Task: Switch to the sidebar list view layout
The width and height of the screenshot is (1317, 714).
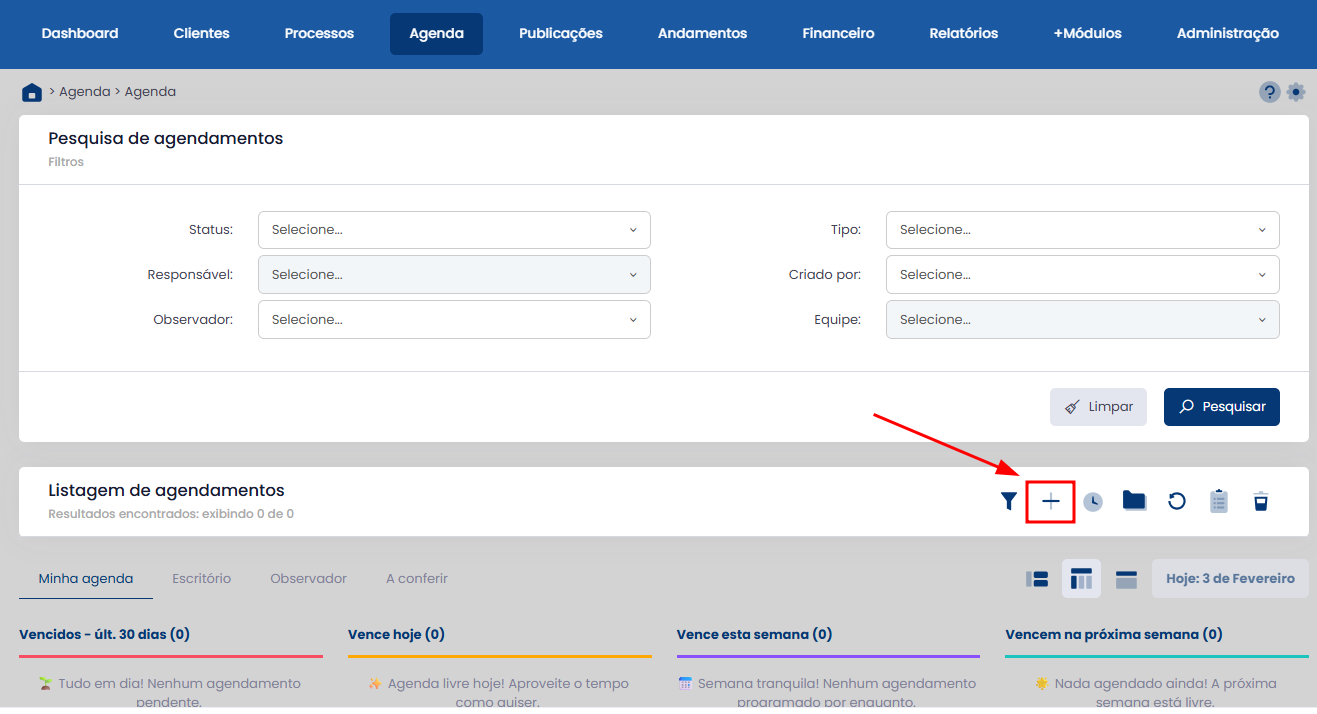Action: coord(1037,579)
